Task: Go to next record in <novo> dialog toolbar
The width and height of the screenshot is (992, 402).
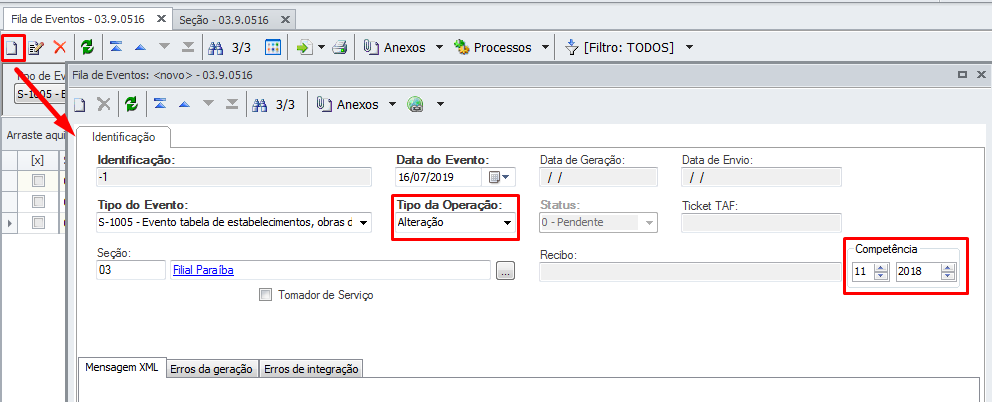Action: click(x=208, y=104)
